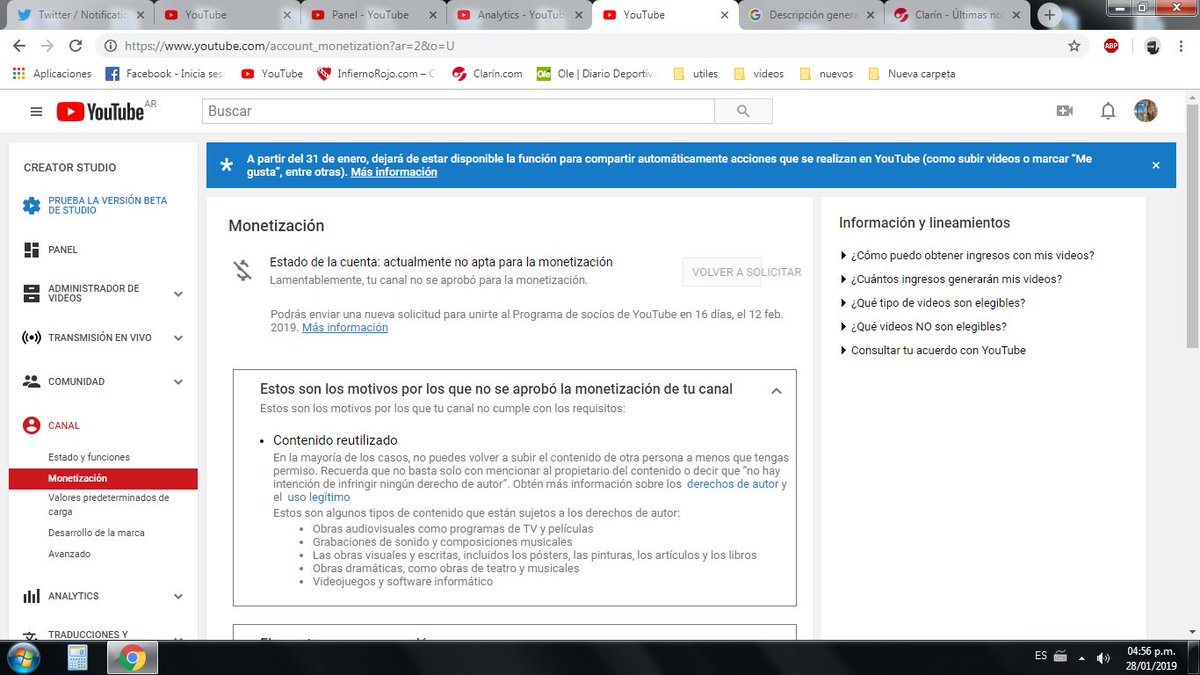Click the Comunidad people icon
This screenshot has width=1200, height=675.
point(31,381)
